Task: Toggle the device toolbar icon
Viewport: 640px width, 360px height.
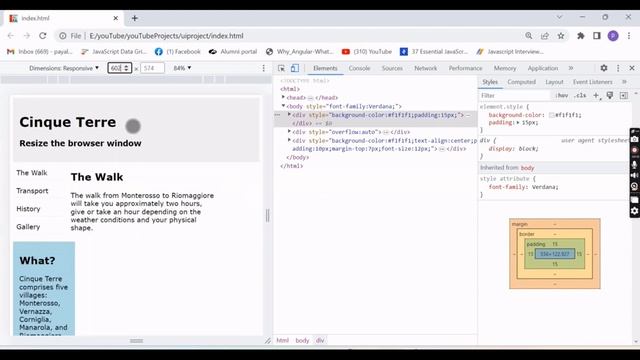Action: pos(295,68)
